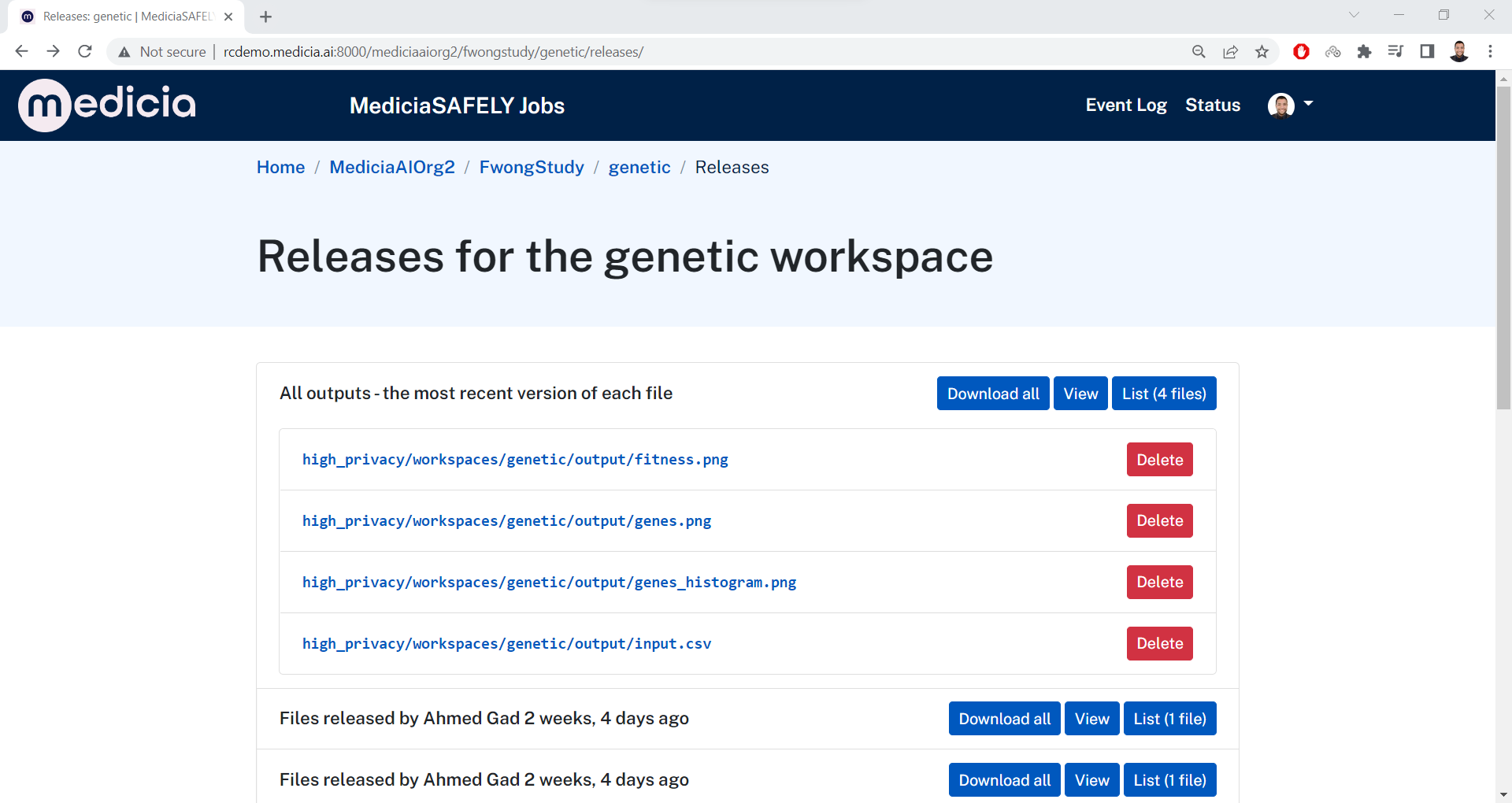Download all in second Ahmed Gad release
Viewport: 1512px width, 803px height.
pyautogui.click(x=1004, y=780)
